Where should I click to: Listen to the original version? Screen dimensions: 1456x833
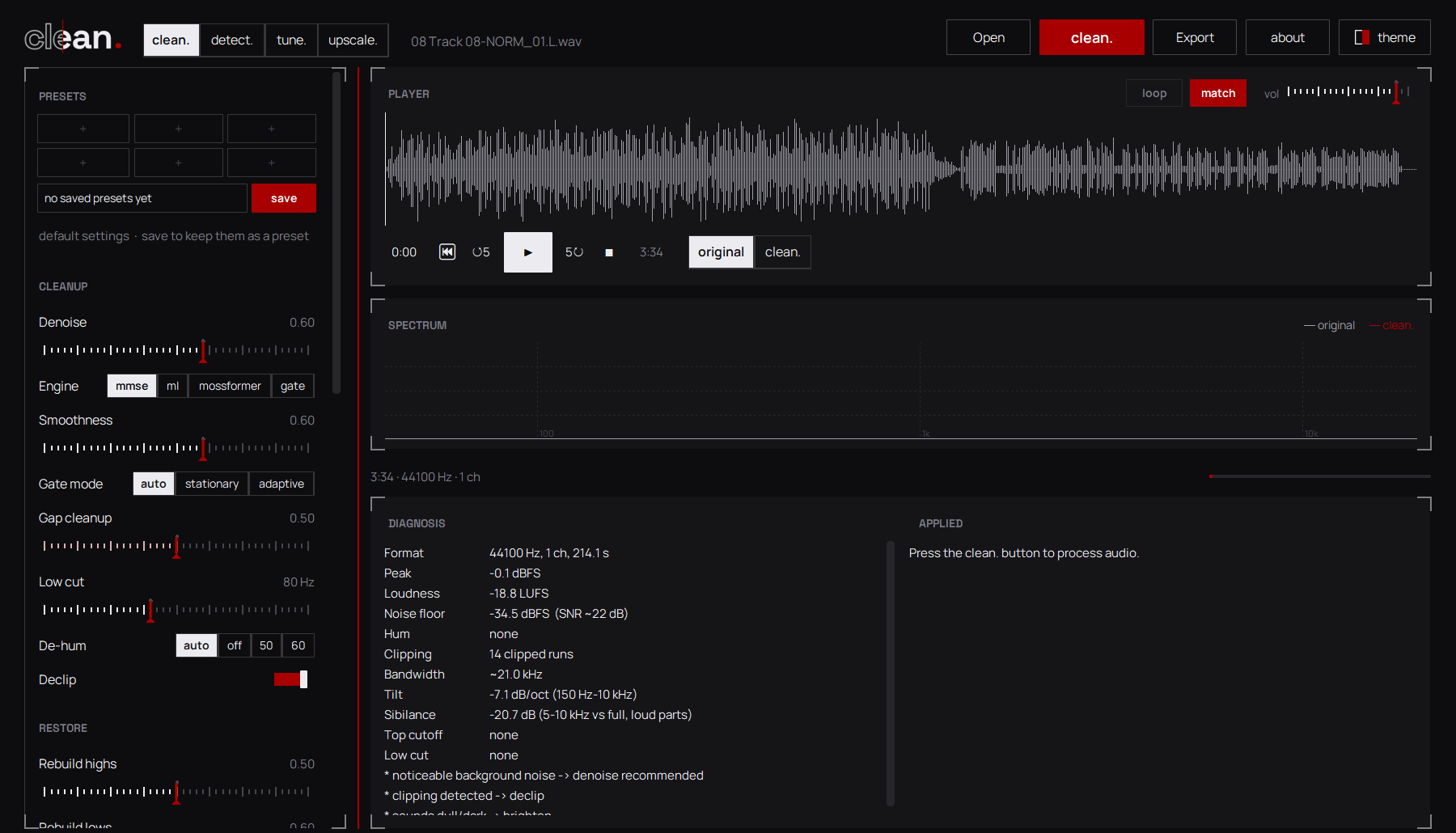(x=721, y=252)
